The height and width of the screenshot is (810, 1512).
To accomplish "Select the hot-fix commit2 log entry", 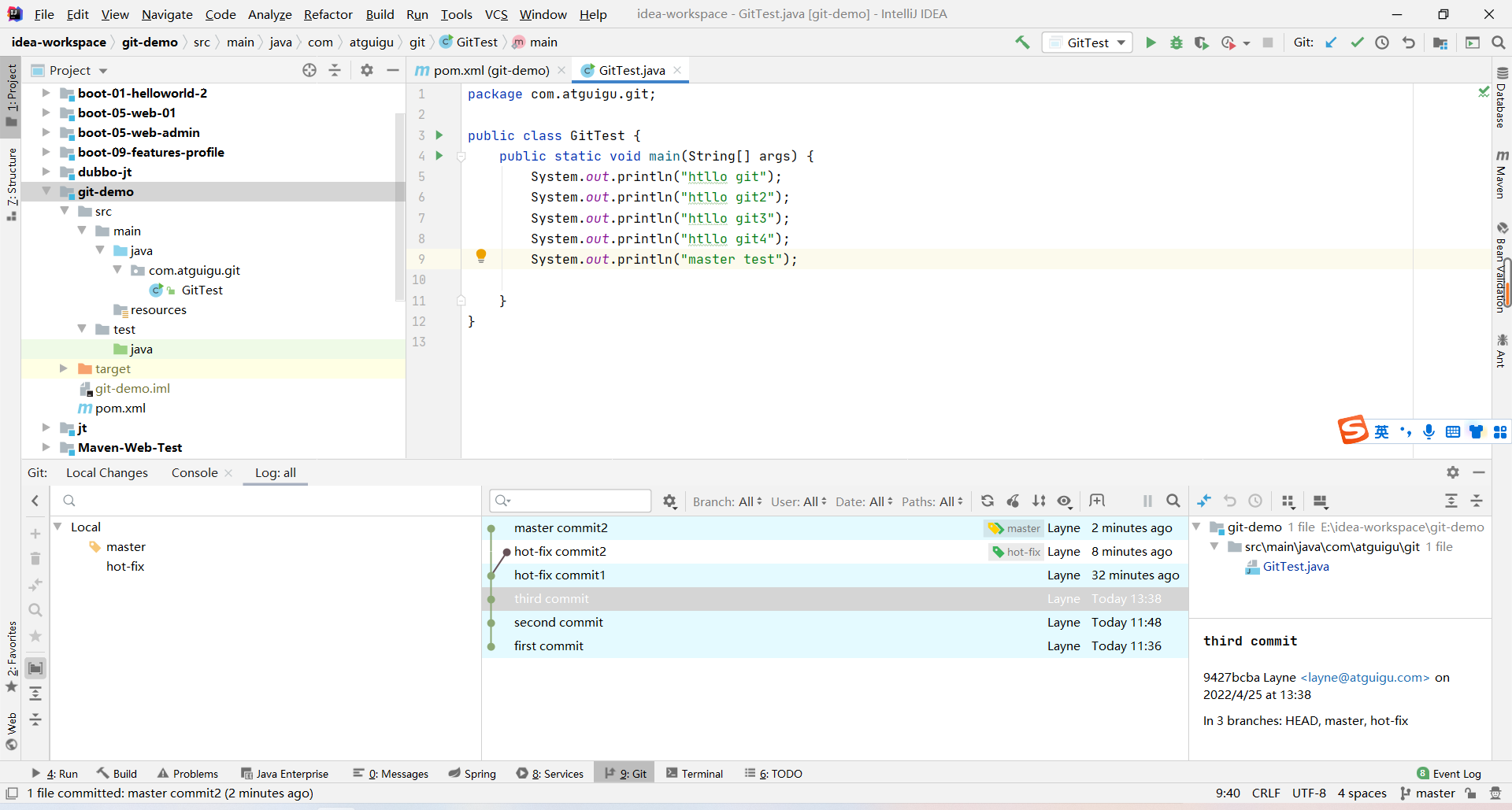I will pyautogui.click(x=835, y=552).
